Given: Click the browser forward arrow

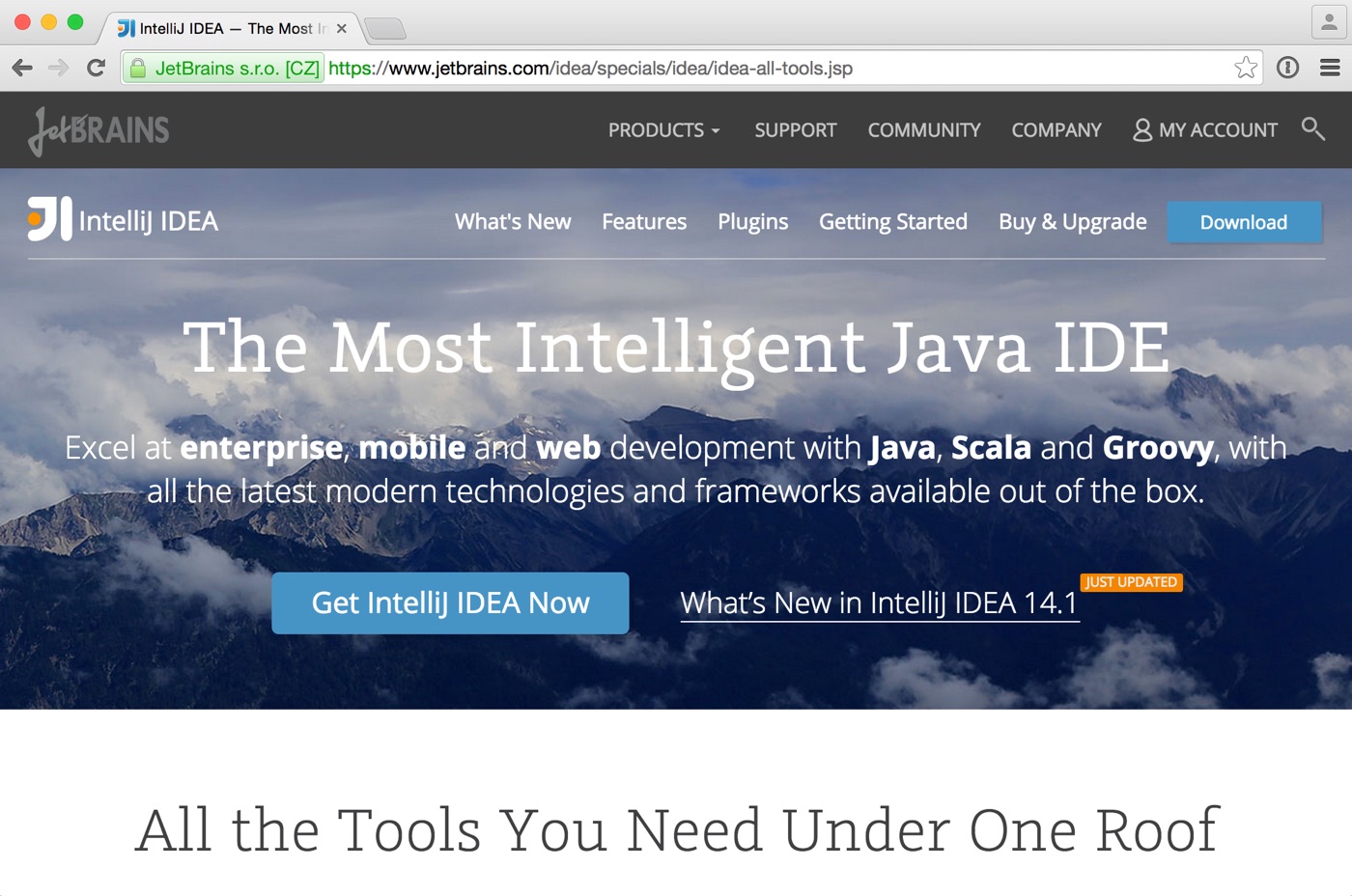Looking at the screenshot, I should coord(59,68).
